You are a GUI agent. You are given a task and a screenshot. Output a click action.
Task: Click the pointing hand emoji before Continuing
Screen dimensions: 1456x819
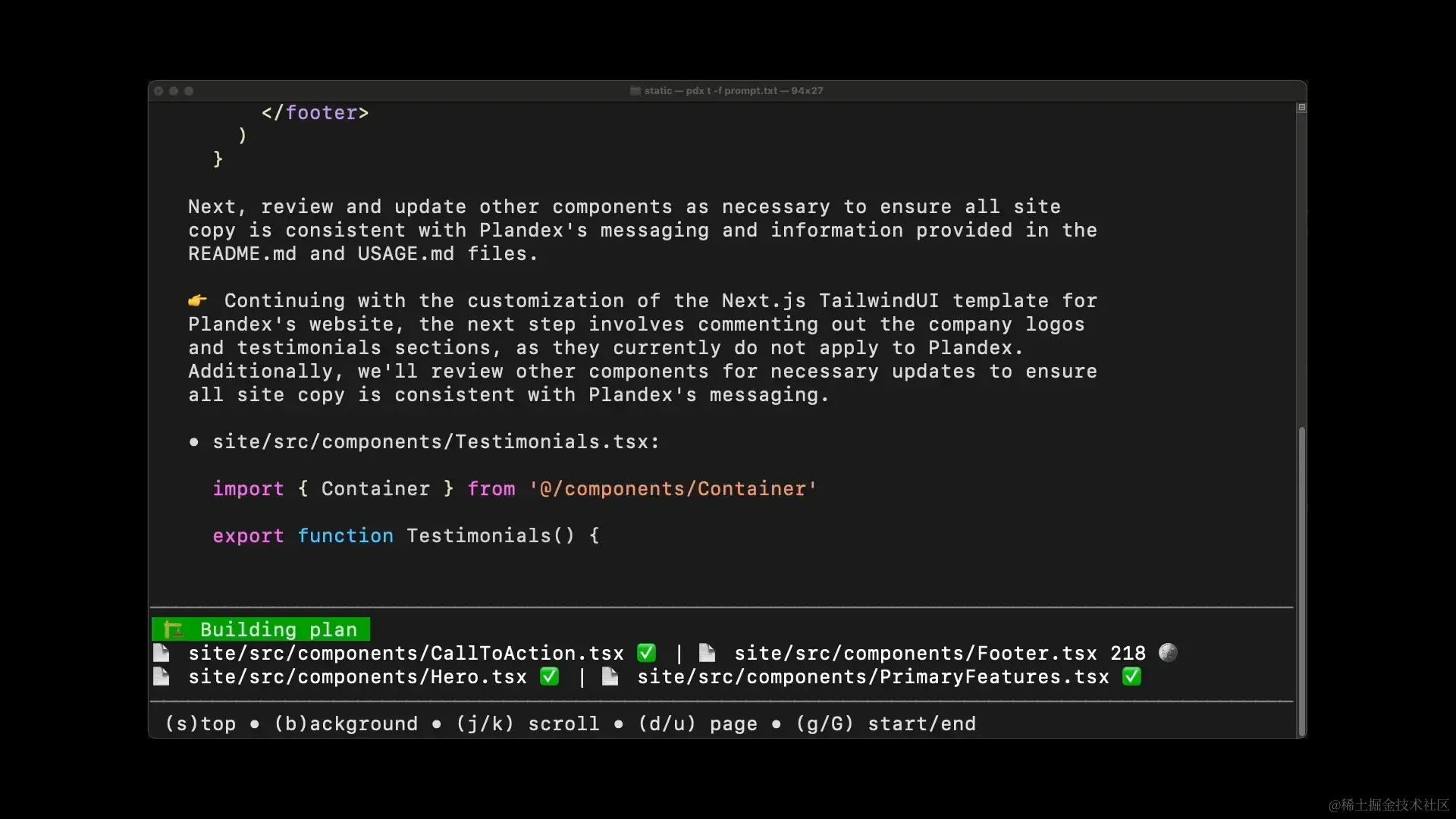click(197, 300)
